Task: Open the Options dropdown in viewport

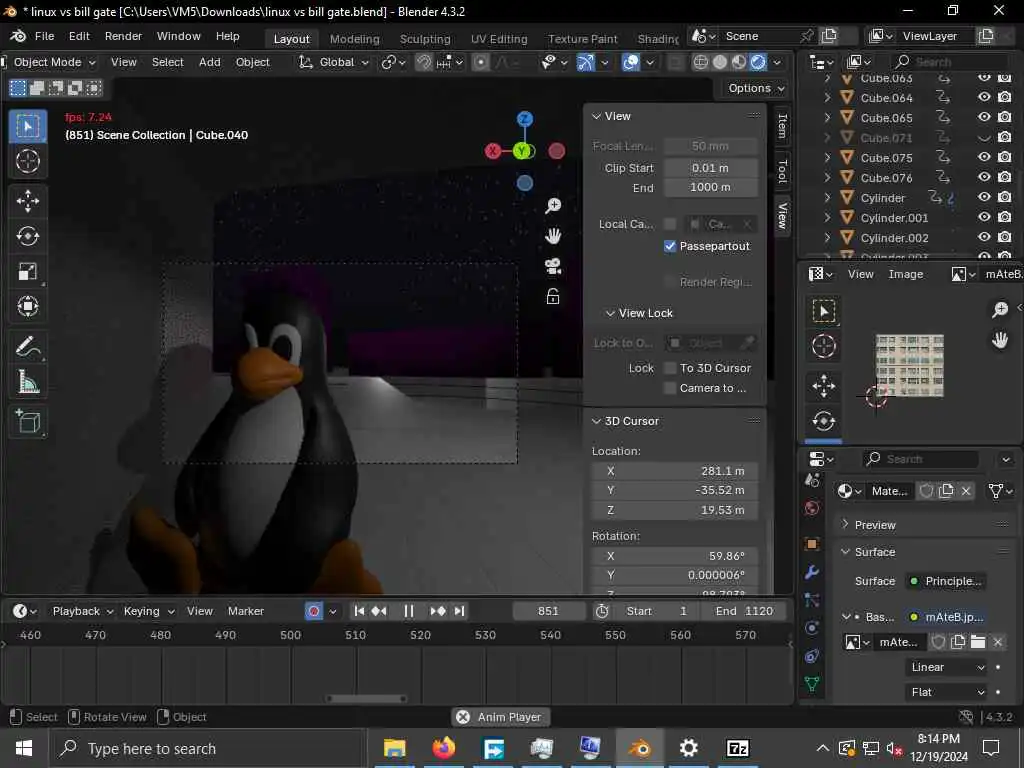Action: point(755,88)
